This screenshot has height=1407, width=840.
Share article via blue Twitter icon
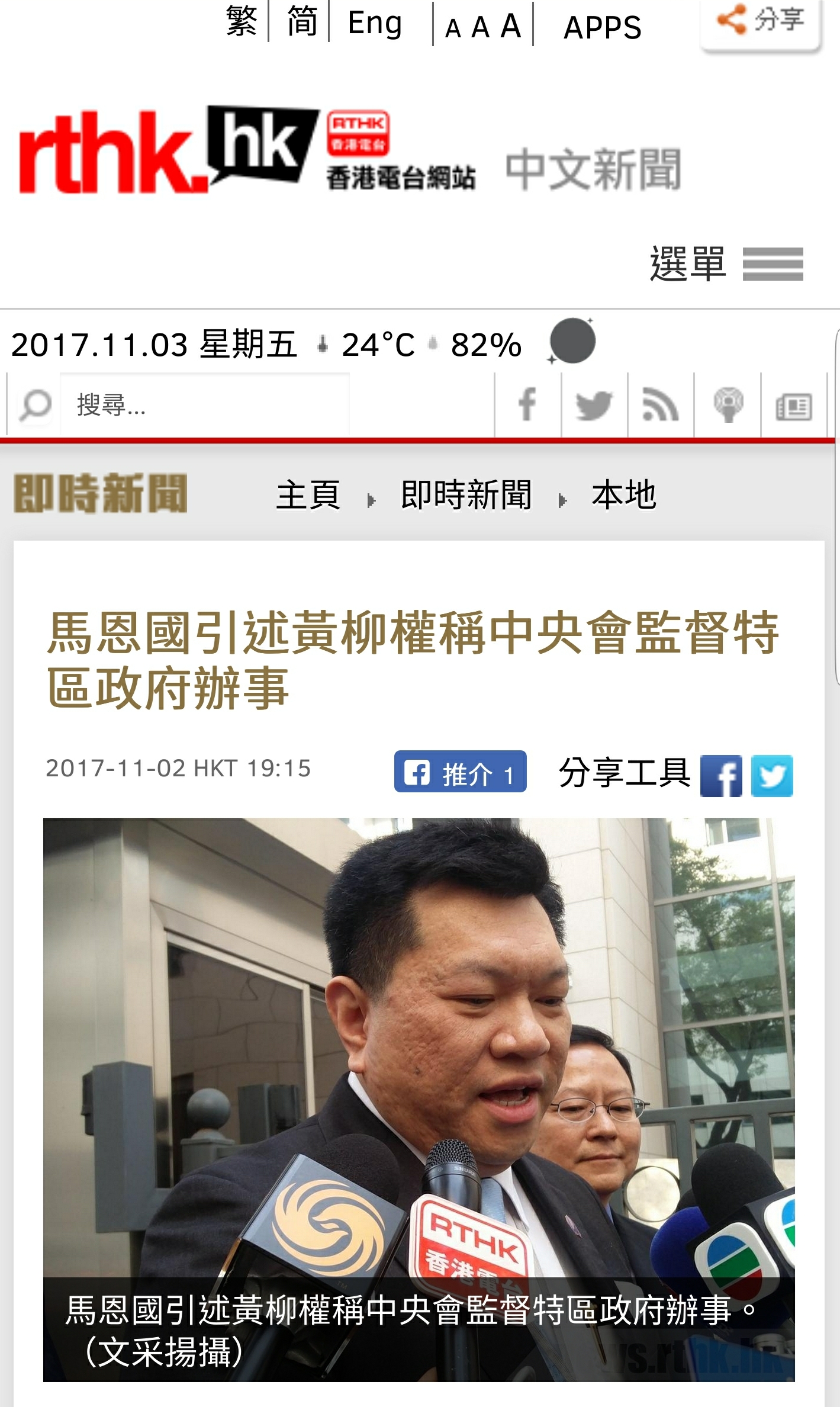click(772, 775)
